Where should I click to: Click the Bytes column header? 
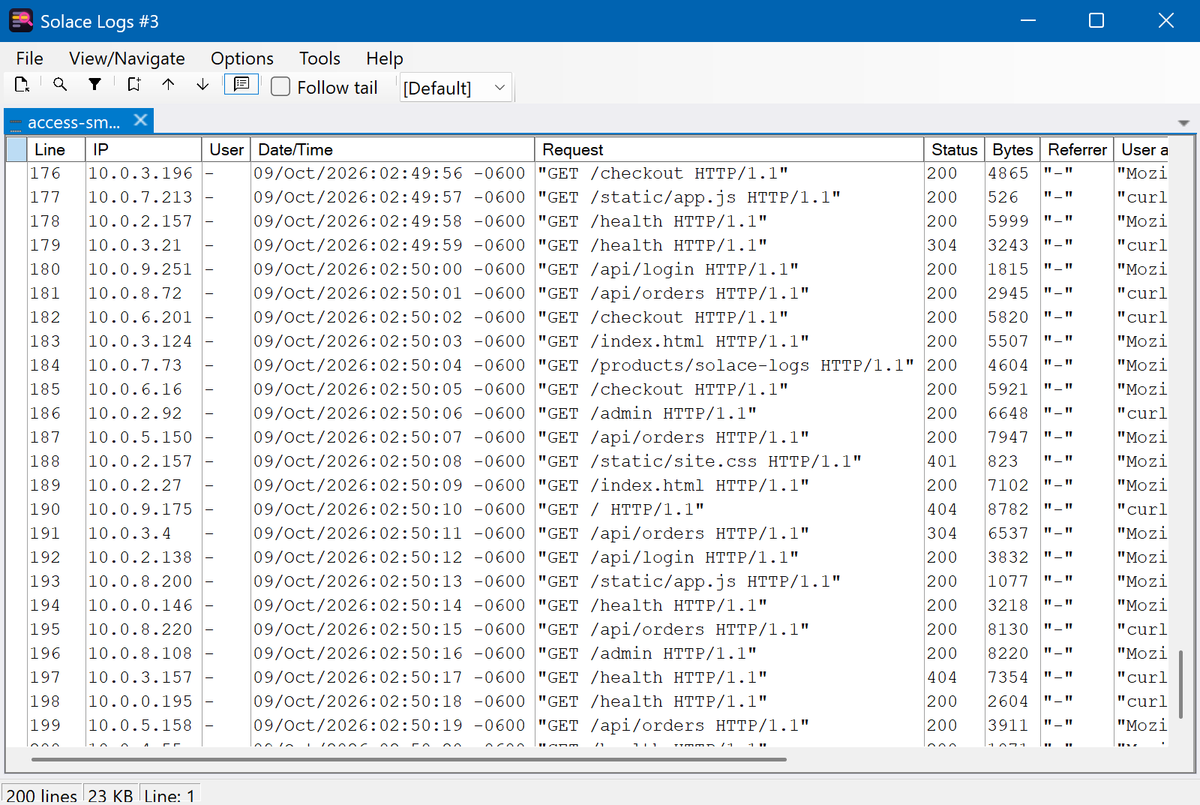(x=1012, y=149)
